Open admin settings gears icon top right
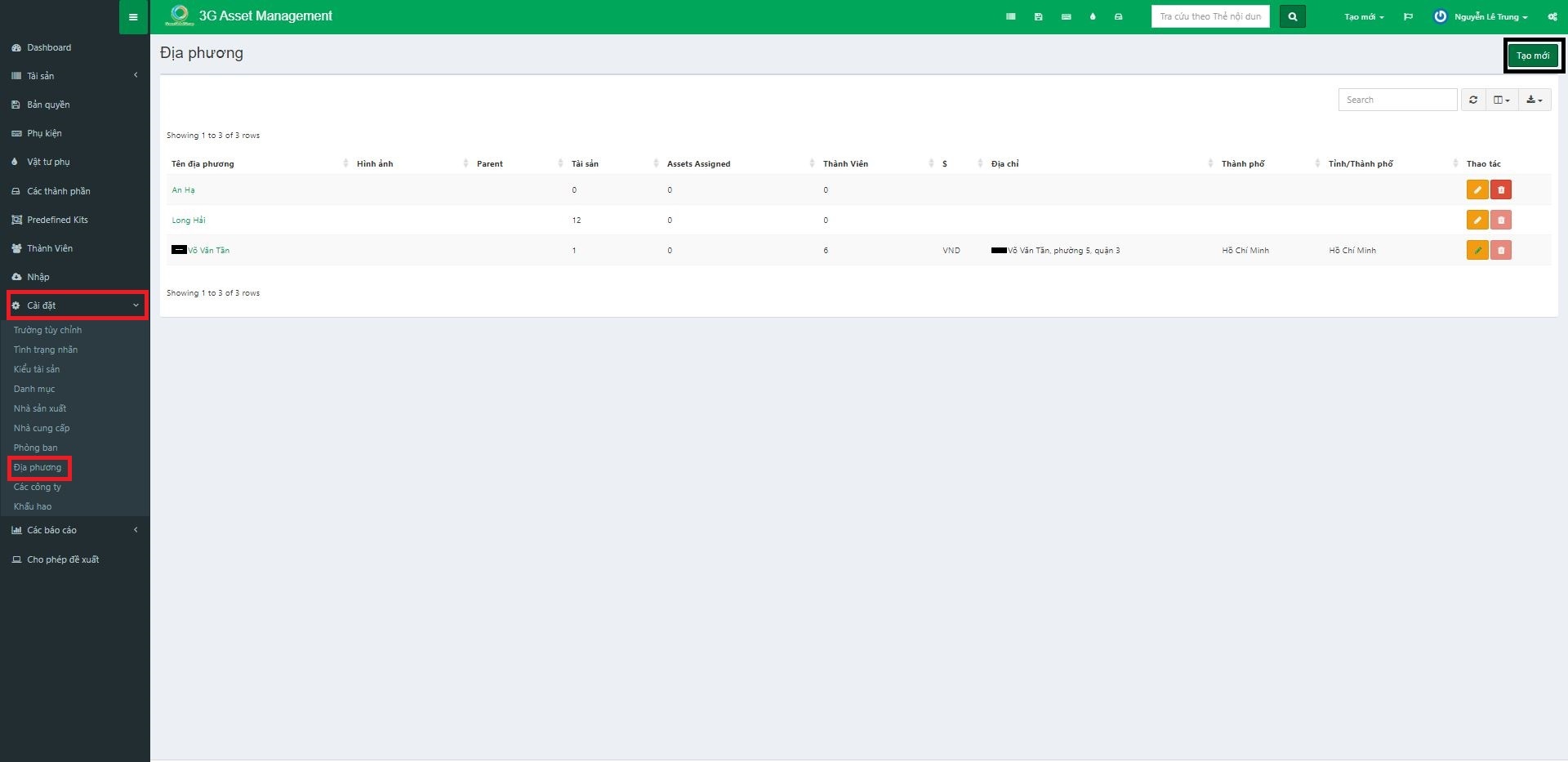1568x762 pixels. click(1552, 17)
